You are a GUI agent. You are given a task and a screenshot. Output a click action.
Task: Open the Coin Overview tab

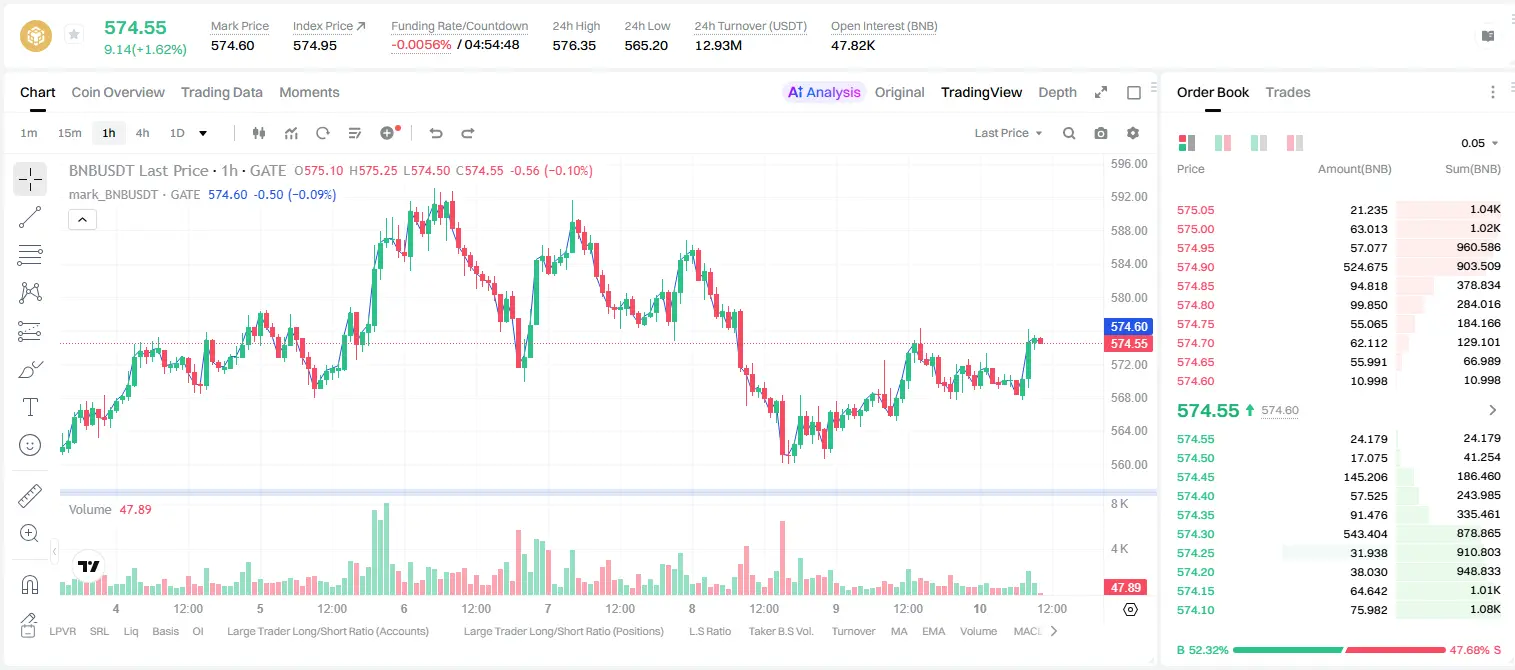(118, 92)
